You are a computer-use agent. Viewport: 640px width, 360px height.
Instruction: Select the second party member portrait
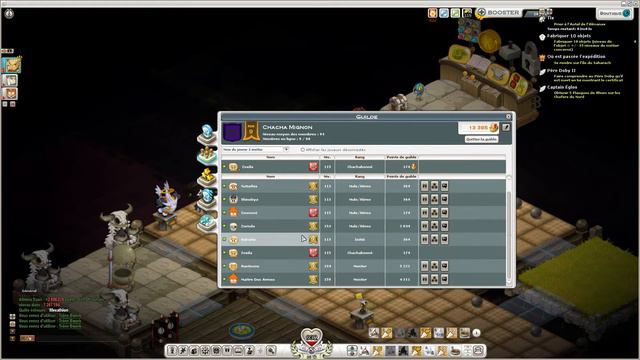(10, 80)
